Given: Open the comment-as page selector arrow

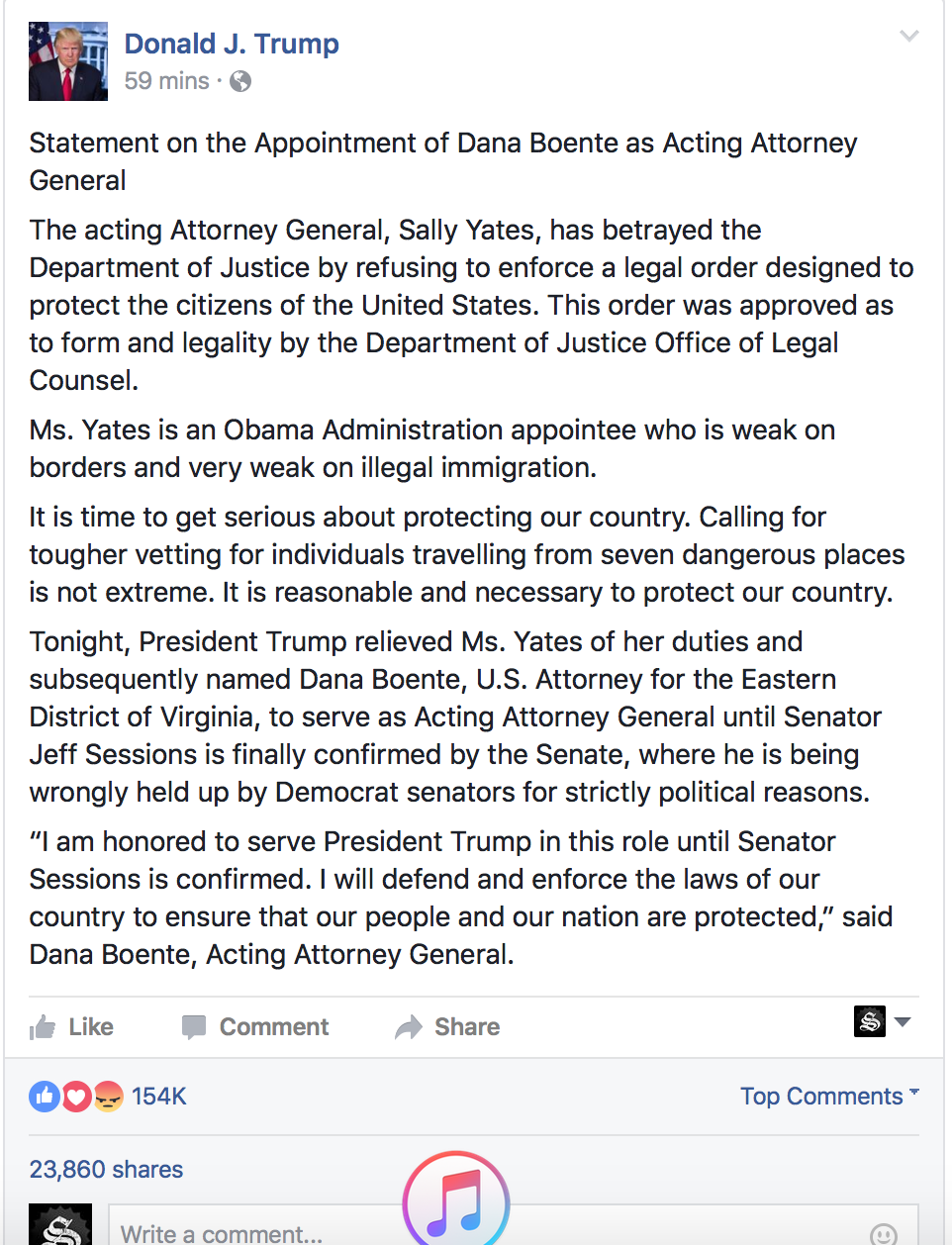Looking at the screenshot, I should (903, 1021).
